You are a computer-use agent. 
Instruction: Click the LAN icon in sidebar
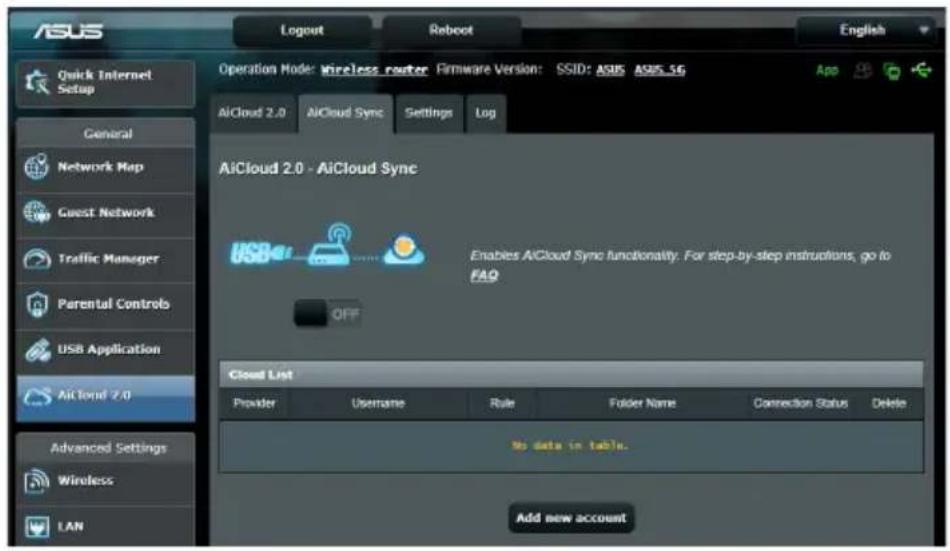[37, 526]
